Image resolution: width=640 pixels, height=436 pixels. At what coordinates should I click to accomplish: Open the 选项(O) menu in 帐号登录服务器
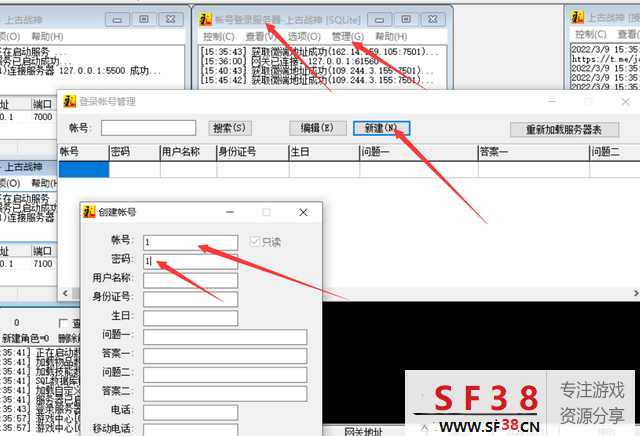point(304,37)
